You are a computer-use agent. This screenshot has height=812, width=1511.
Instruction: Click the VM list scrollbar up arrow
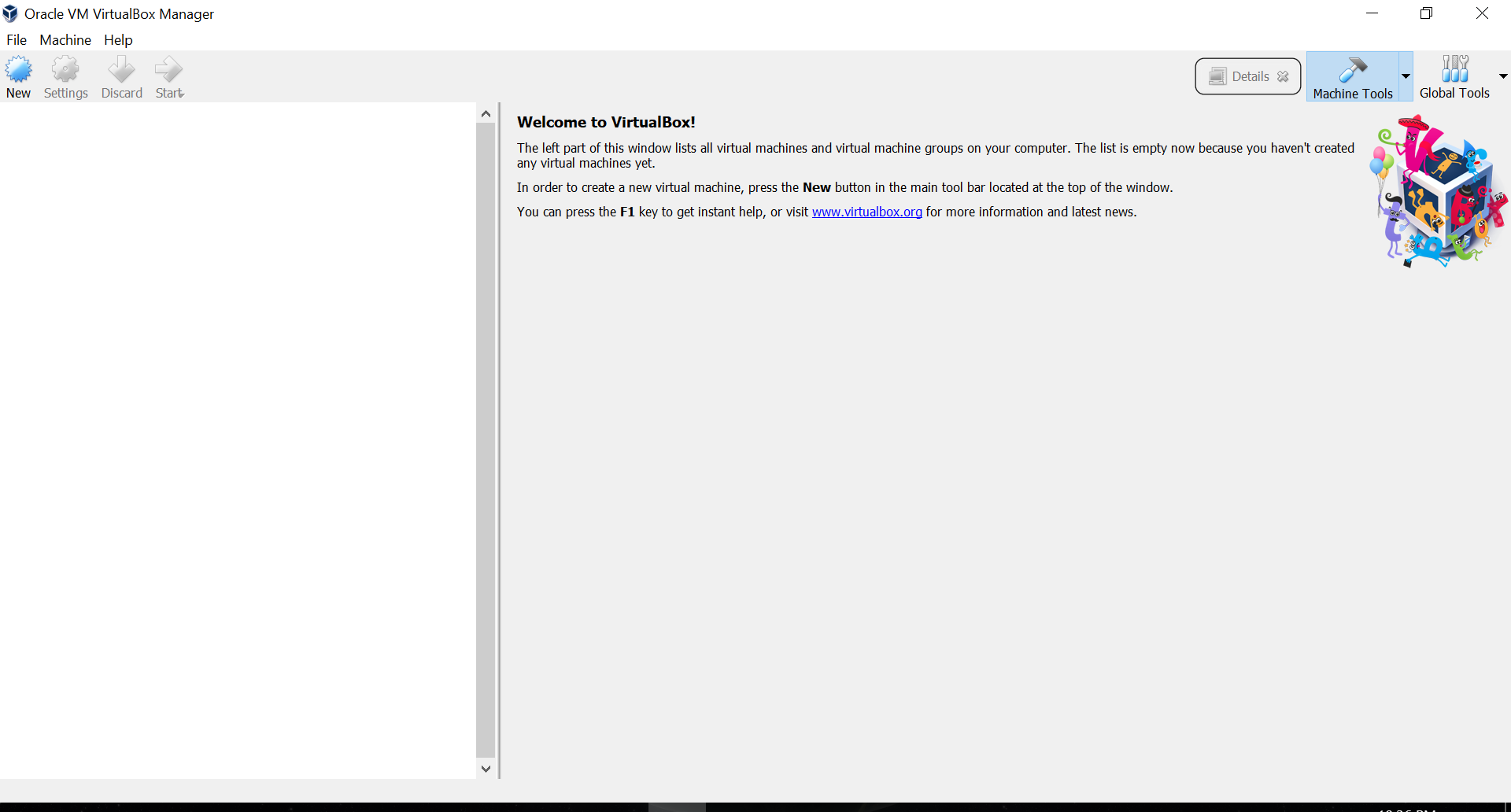tap(486, 114)
